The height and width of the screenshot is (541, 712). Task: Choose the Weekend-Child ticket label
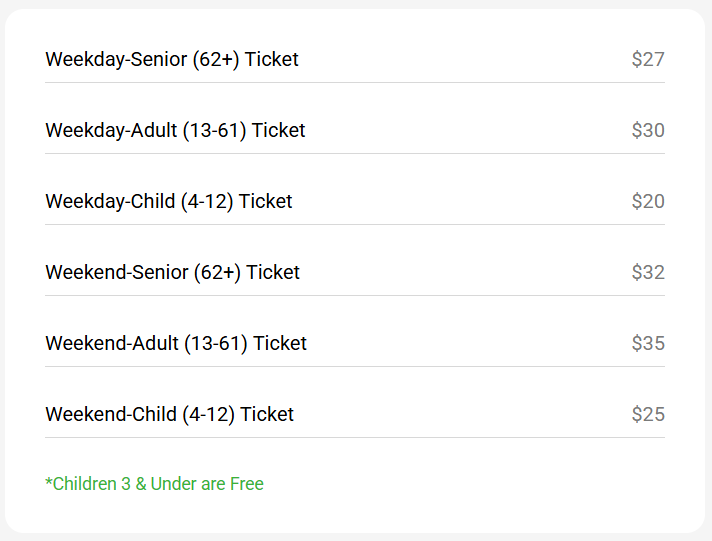tap(170, 414)
